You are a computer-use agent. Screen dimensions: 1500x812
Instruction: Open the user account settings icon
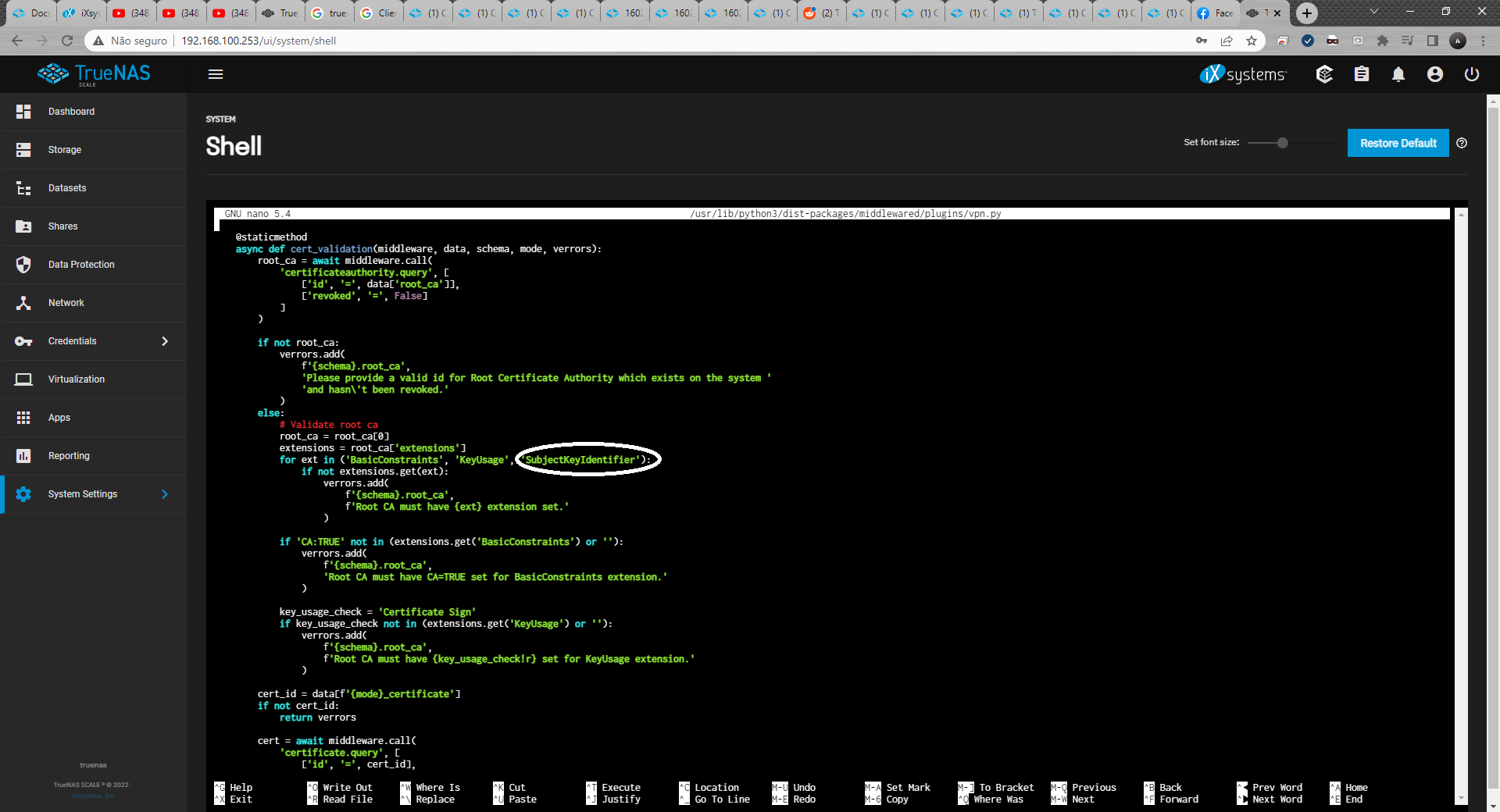point(1435,74)
